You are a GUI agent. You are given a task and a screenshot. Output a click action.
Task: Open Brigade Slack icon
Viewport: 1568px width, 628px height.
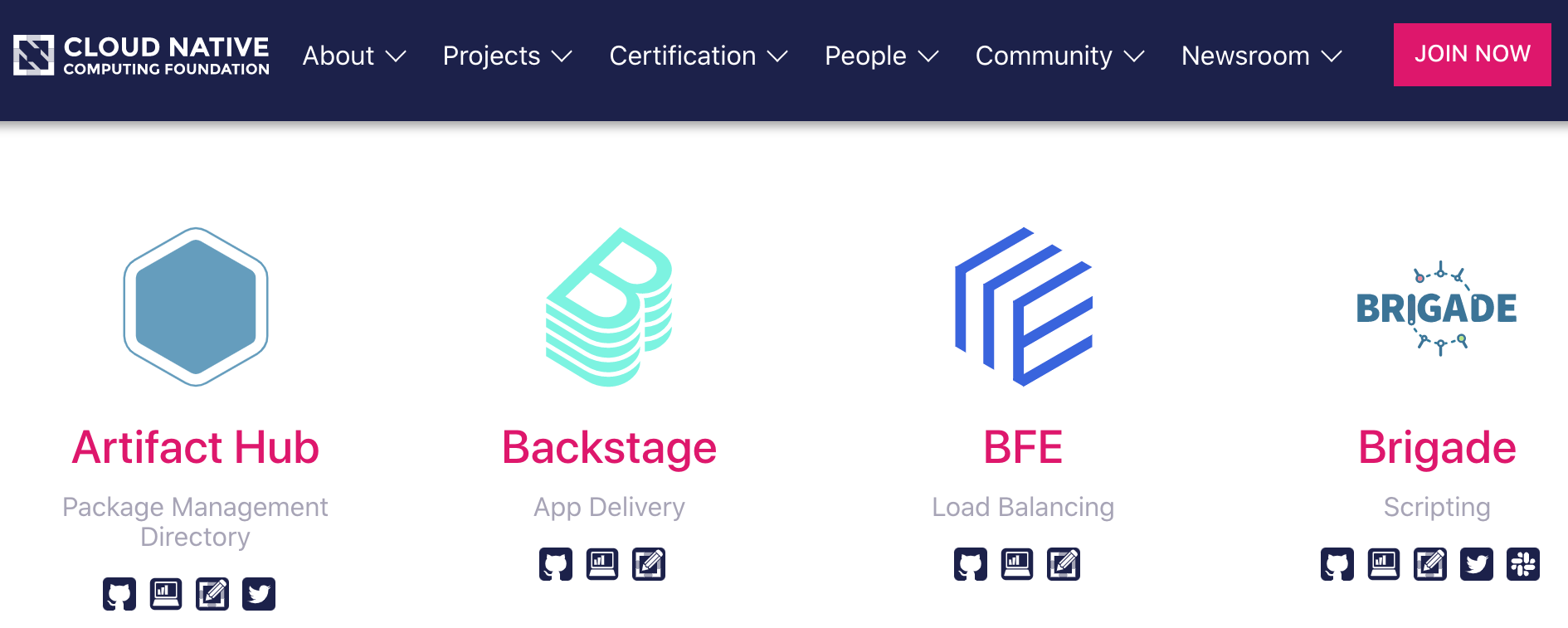coord(1523,564)
